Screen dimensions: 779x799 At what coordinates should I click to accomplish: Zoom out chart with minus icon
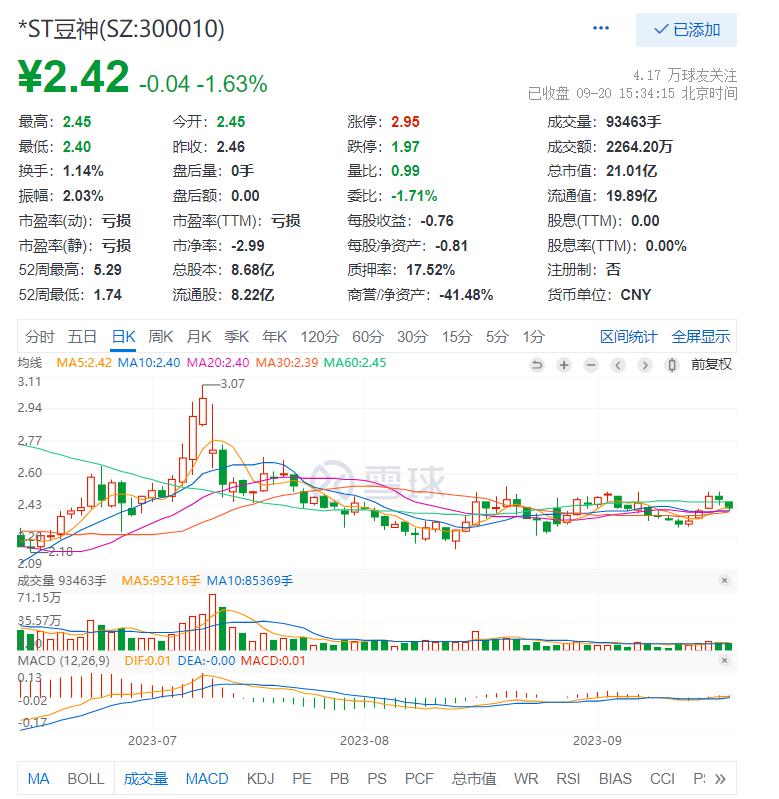pyautogui.click(x=590, y=365)
